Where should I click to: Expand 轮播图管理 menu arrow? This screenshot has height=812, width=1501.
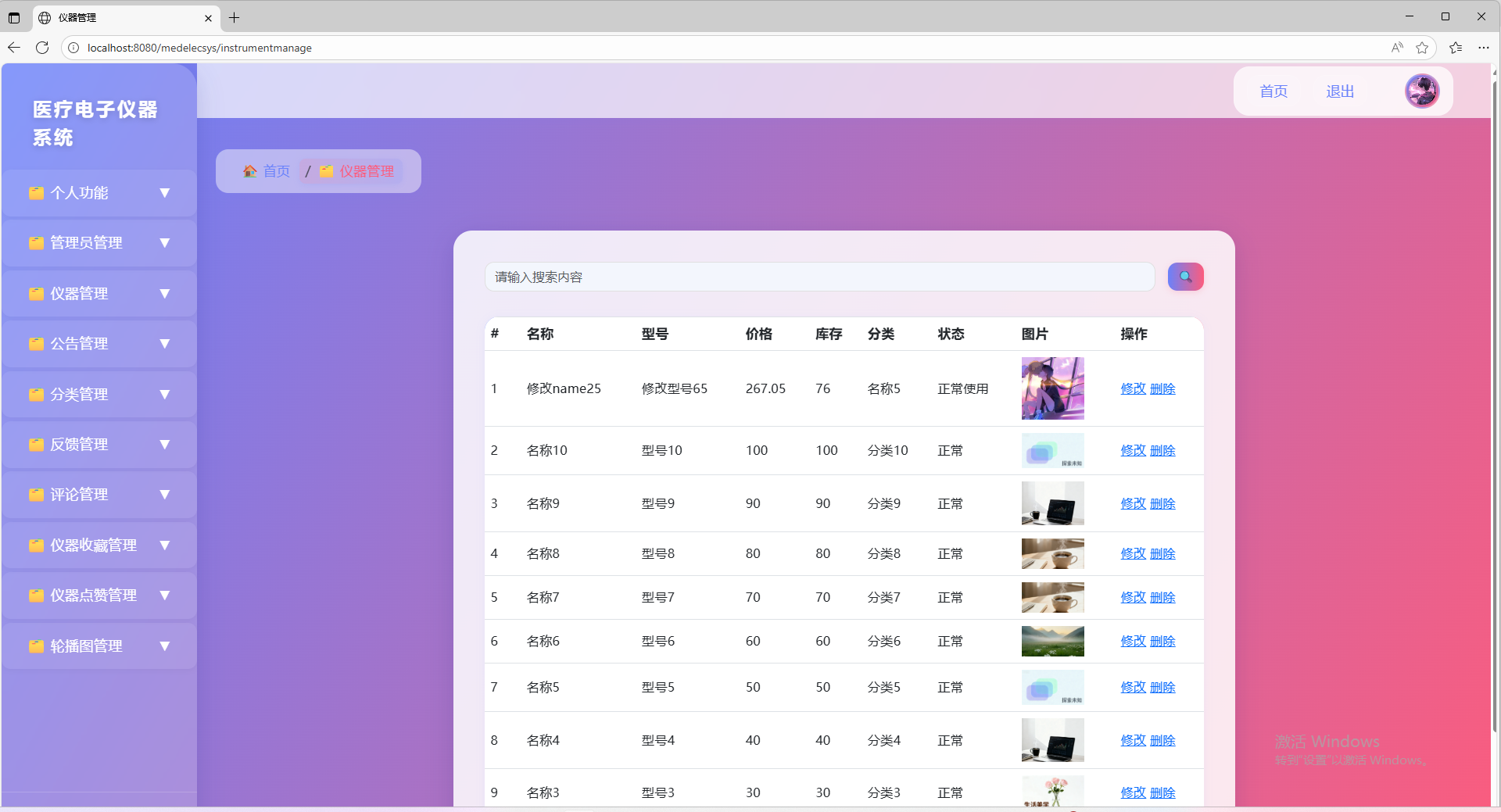164,646
